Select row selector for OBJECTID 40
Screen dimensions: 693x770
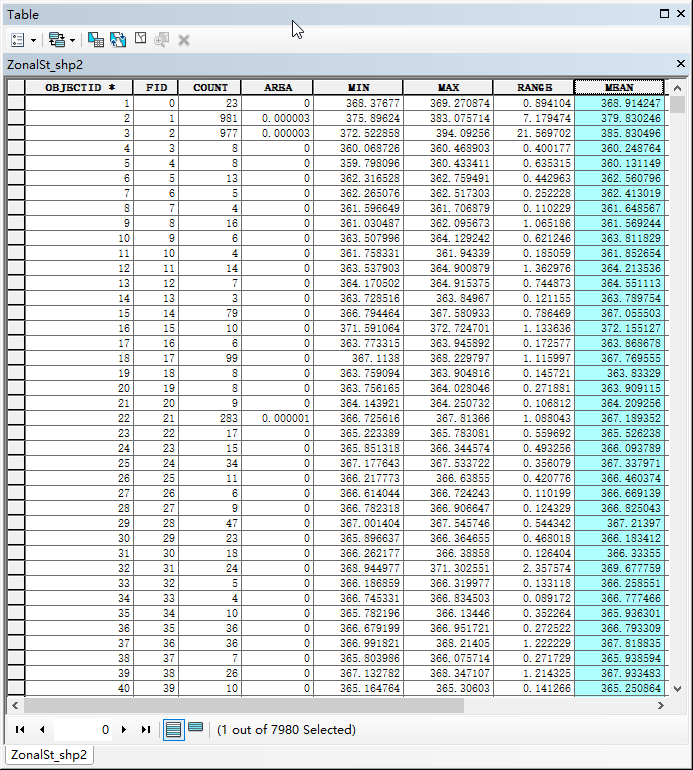(16, 688)
